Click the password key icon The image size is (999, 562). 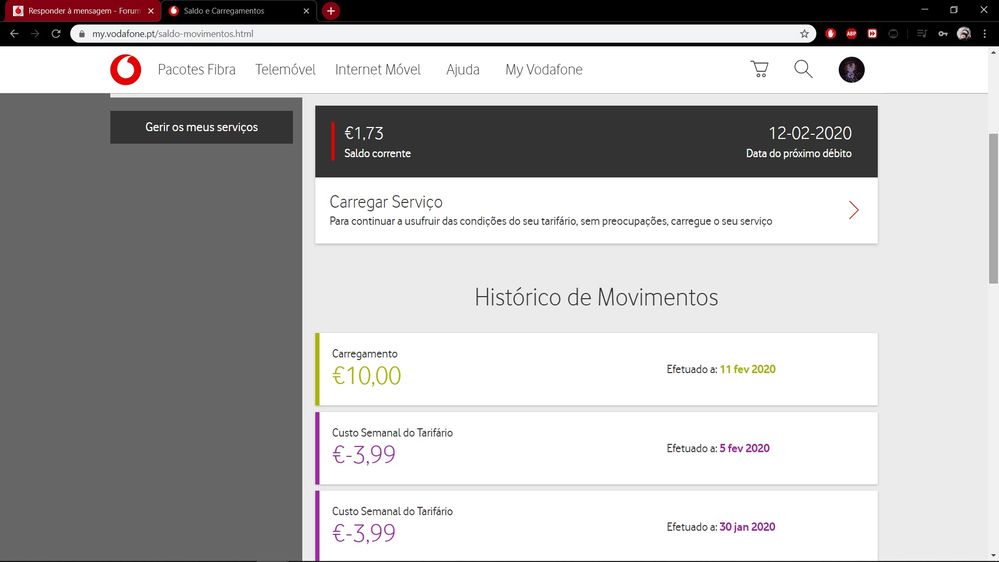point(942,33)
